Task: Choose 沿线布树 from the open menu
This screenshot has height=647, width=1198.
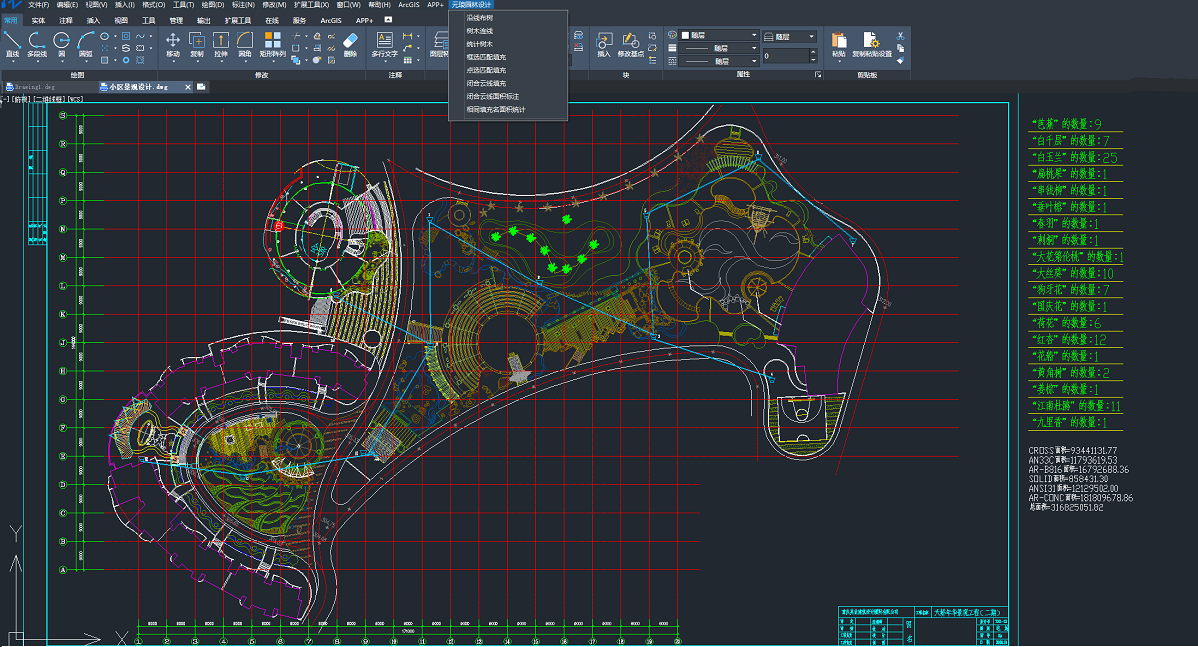Action: tap(479, 18)
